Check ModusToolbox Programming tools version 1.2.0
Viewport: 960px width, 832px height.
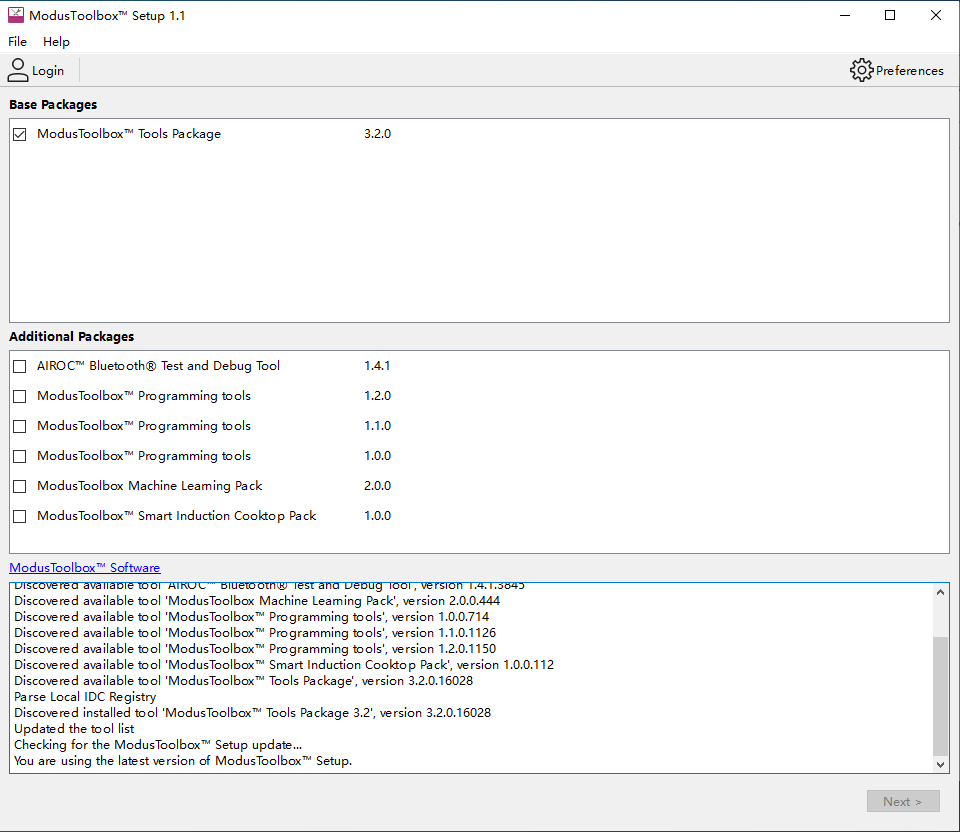click(x=19, y=396)
